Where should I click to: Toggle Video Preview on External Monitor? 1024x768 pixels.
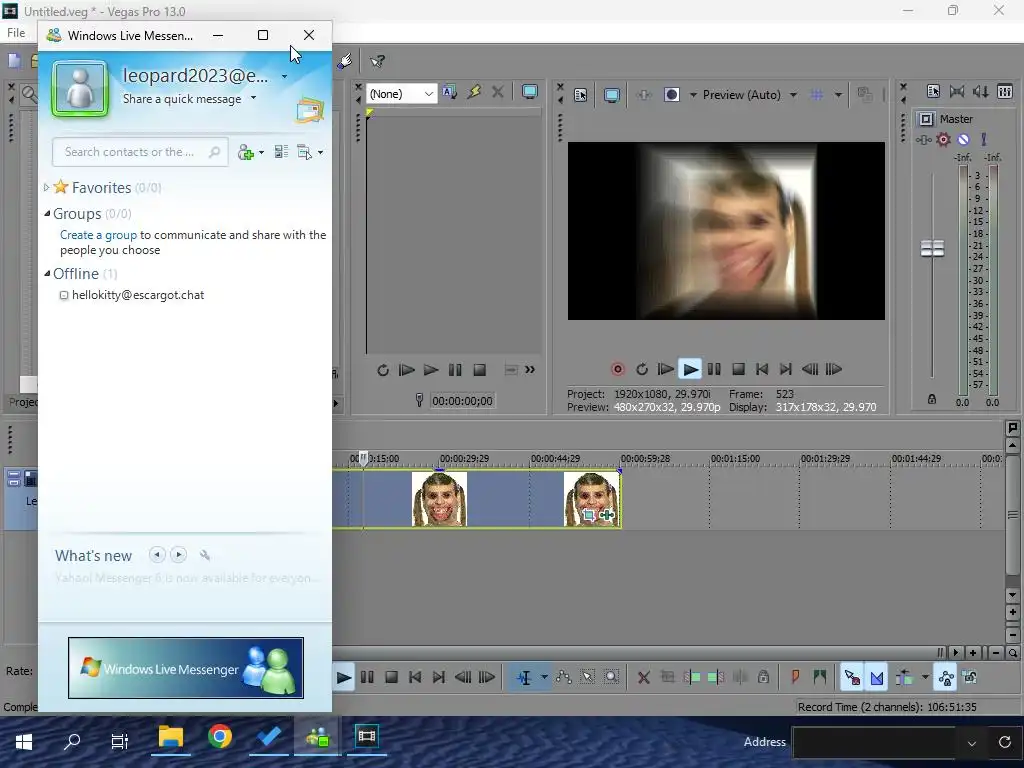pyautogui.click(x=611, y=95)
